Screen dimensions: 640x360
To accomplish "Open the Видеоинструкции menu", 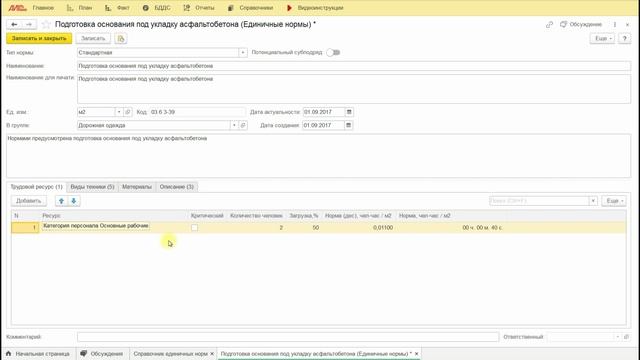I will point(315,8).
